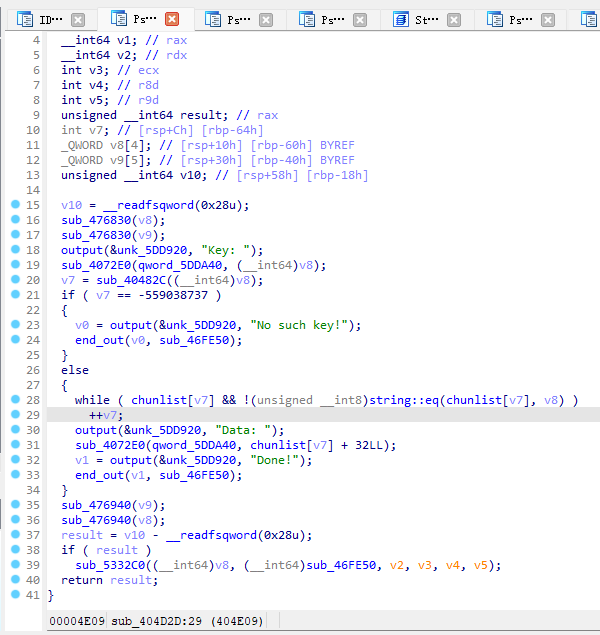
Task: Toggle breakpoint on line 39
Action: (15, 564)
